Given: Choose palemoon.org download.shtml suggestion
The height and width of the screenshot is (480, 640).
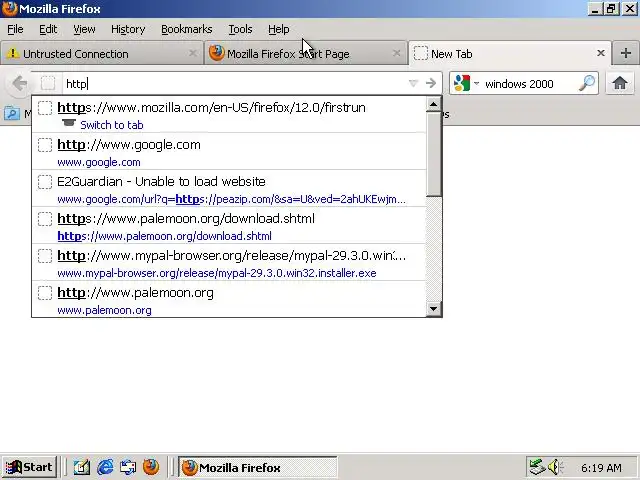Looking at the screenshot, I should [229, 226].
